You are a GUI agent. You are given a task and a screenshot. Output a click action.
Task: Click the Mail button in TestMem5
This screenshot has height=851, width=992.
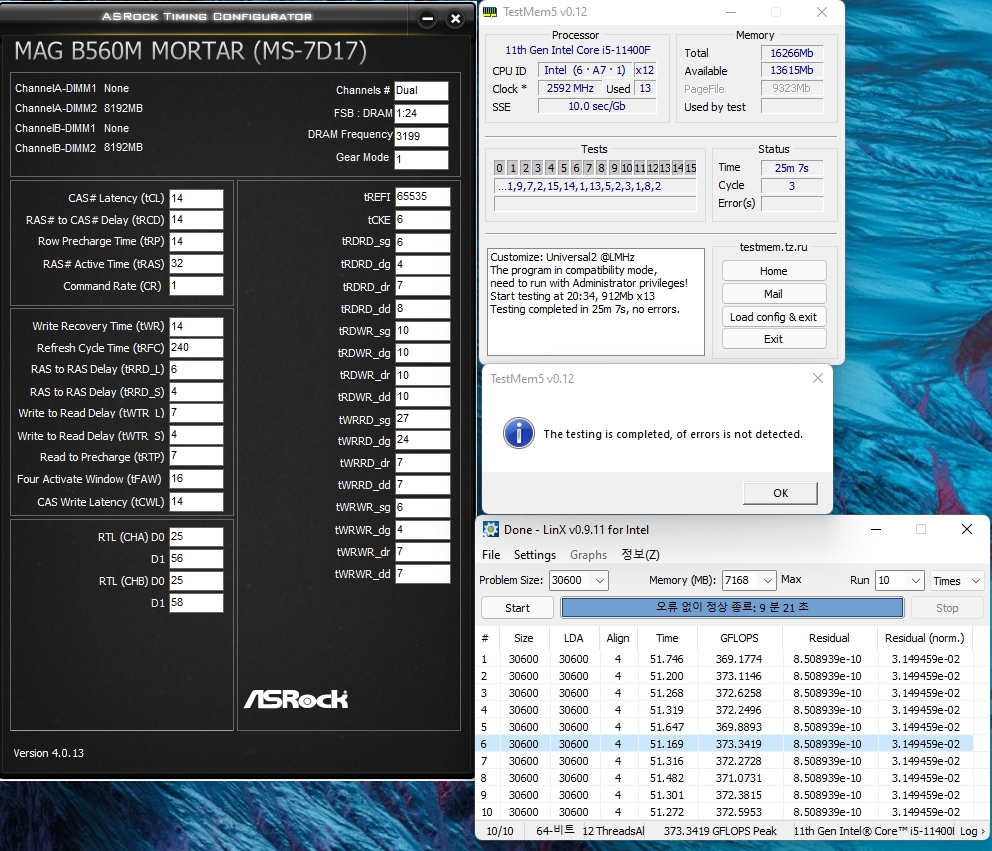point(774,294)
